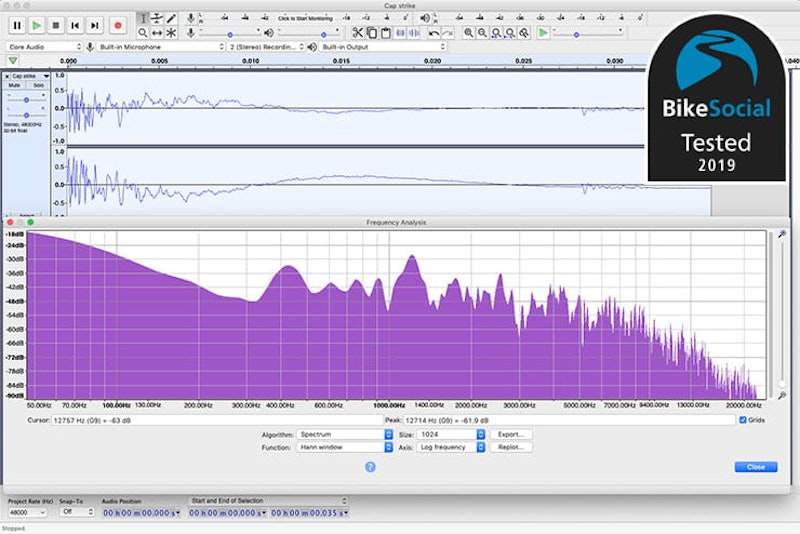Select the Zoom magnifier tool
This screenshot has height=534, width=800.
143,33
